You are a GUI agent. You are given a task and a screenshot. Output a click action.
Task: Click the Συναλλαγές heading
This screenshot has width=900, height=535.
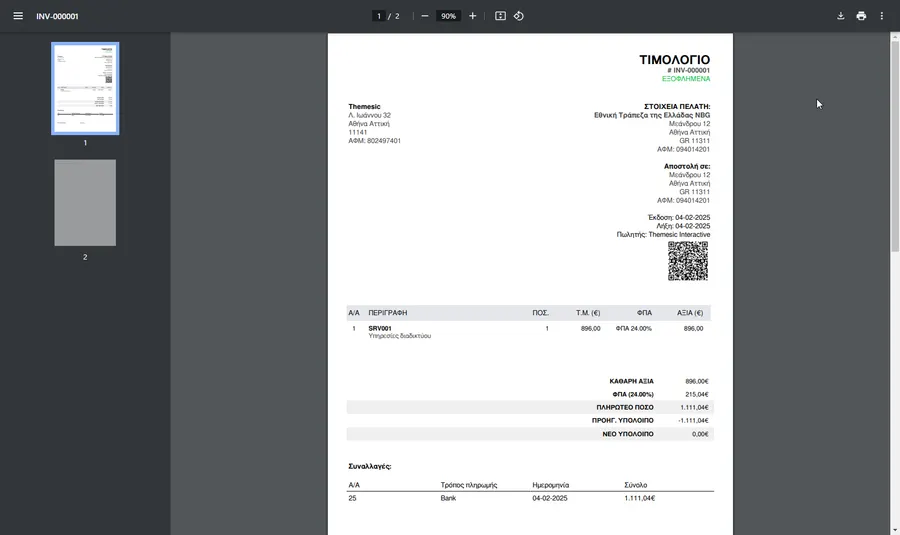coord(370,467)
